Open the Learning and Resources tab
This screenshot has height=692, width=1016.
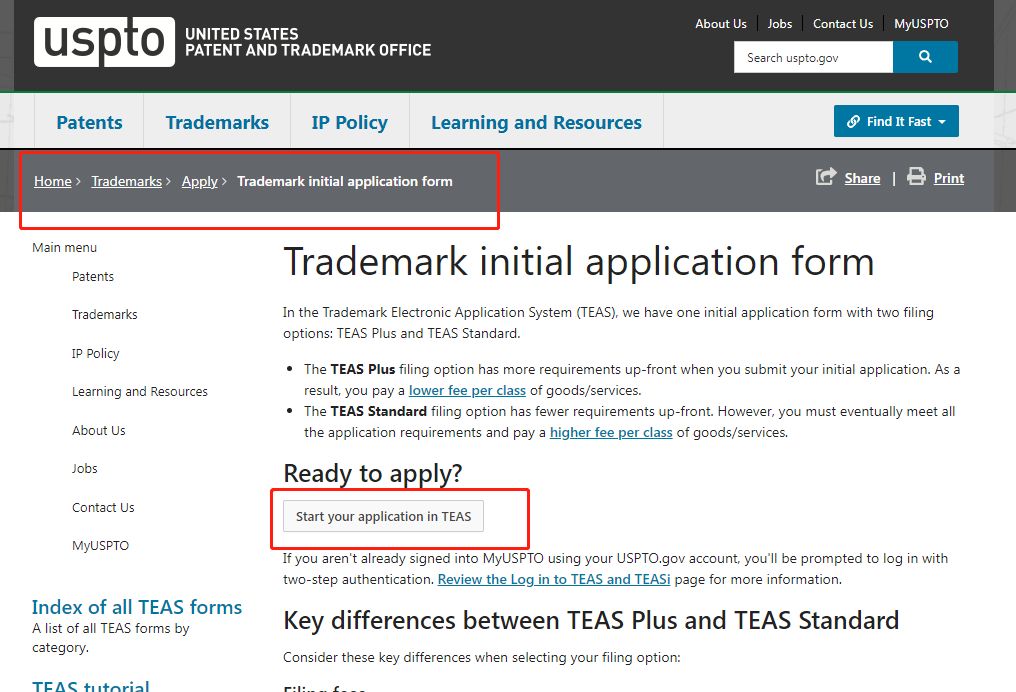(537, 122)
